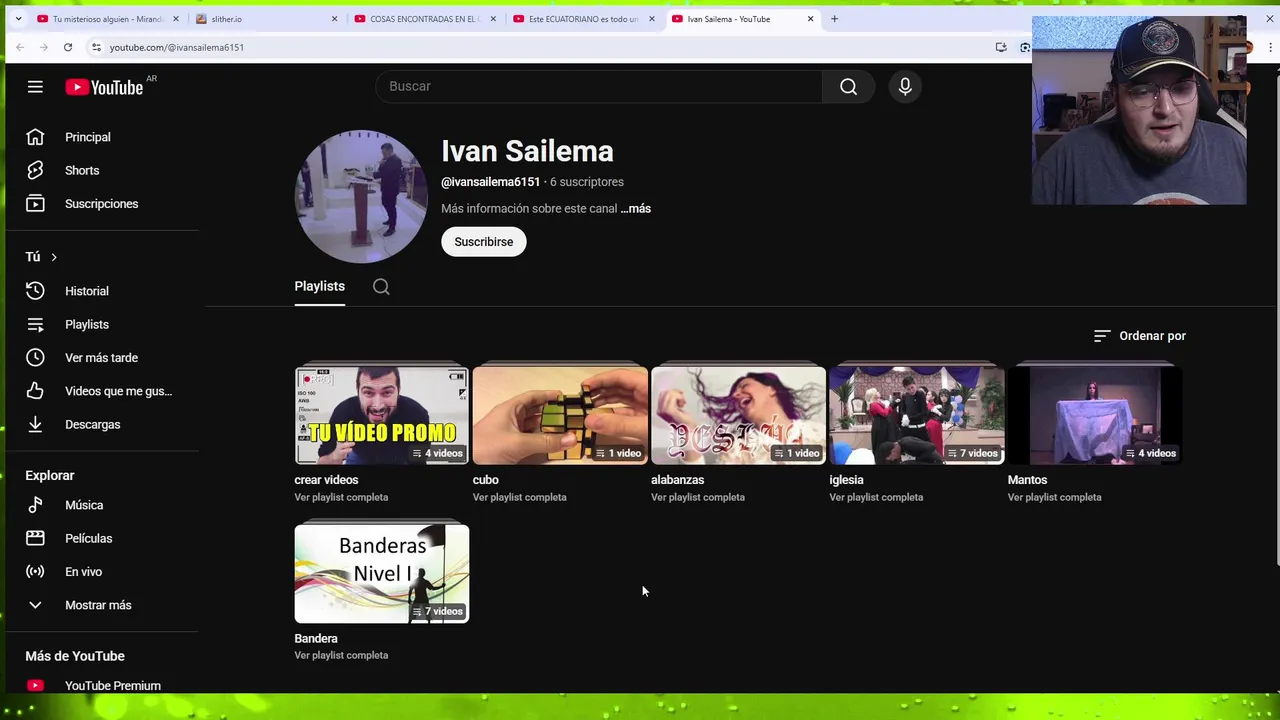Click the Ivan Sailema channel name
The image size is (1280, 720).
tap(527, 151)
